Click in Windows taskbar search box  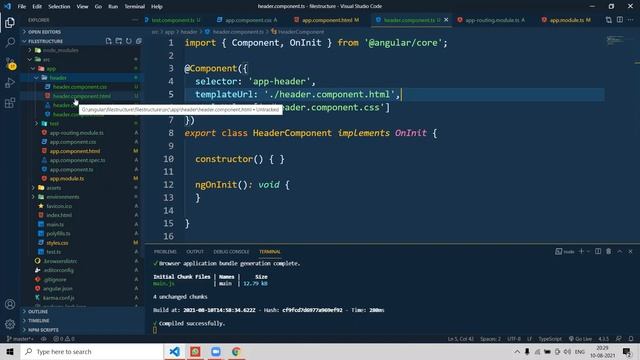(x=92, y=351)
